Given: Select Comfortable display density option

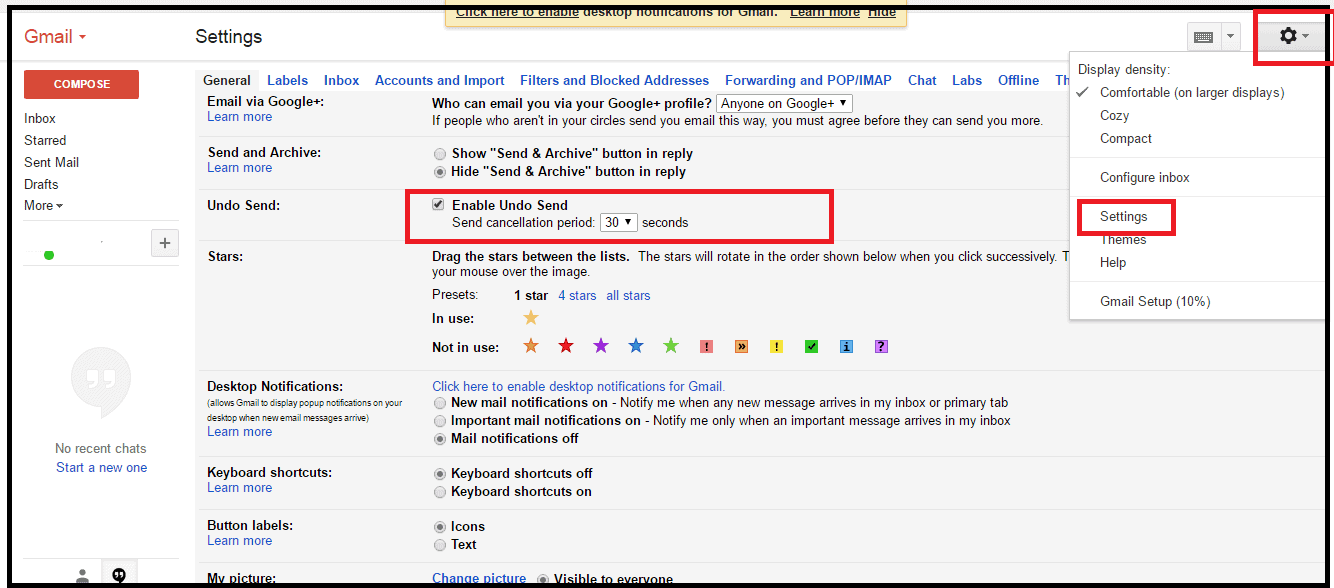Looking at the screenshot, I should tap(1192, 93).
